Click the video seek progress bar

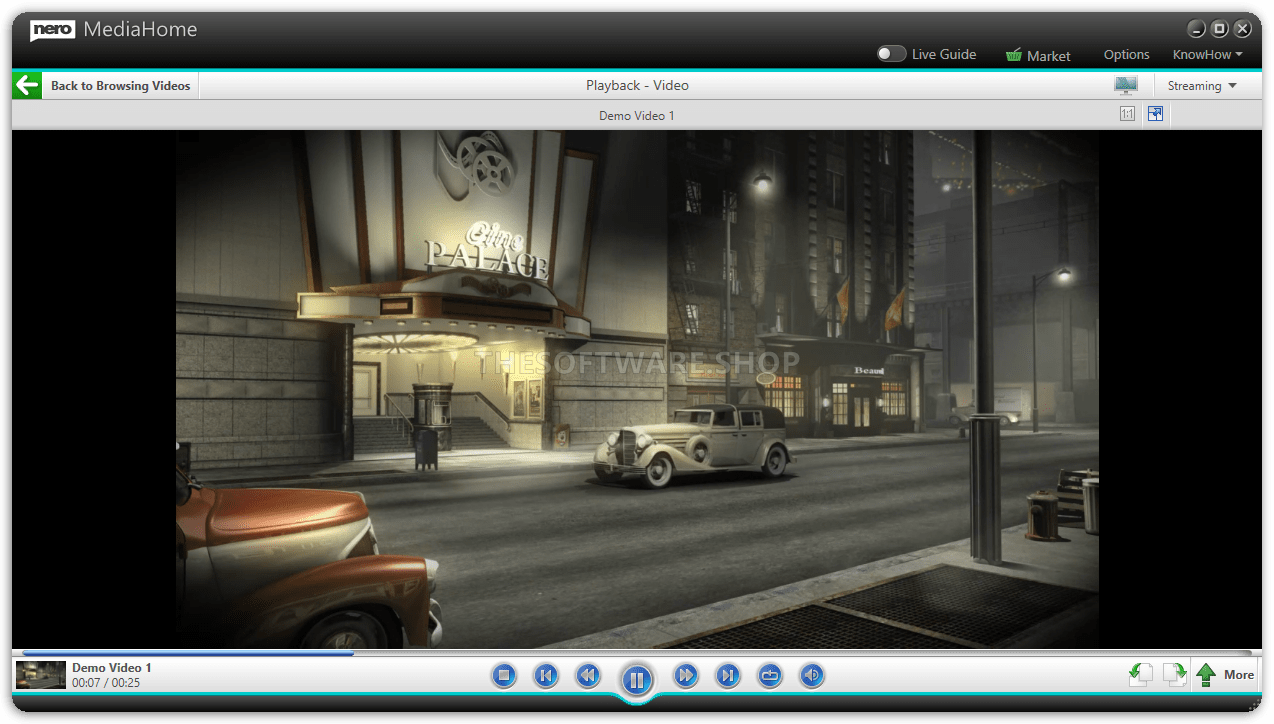636,653
